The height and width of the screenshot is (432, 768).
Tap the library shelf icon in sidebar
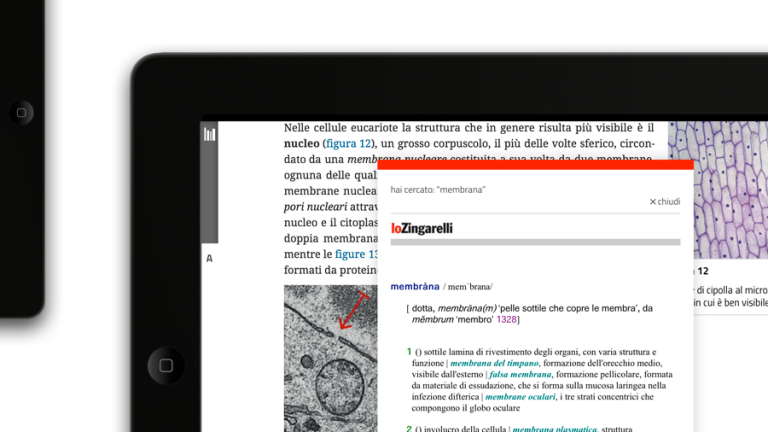tap(209, 134)
